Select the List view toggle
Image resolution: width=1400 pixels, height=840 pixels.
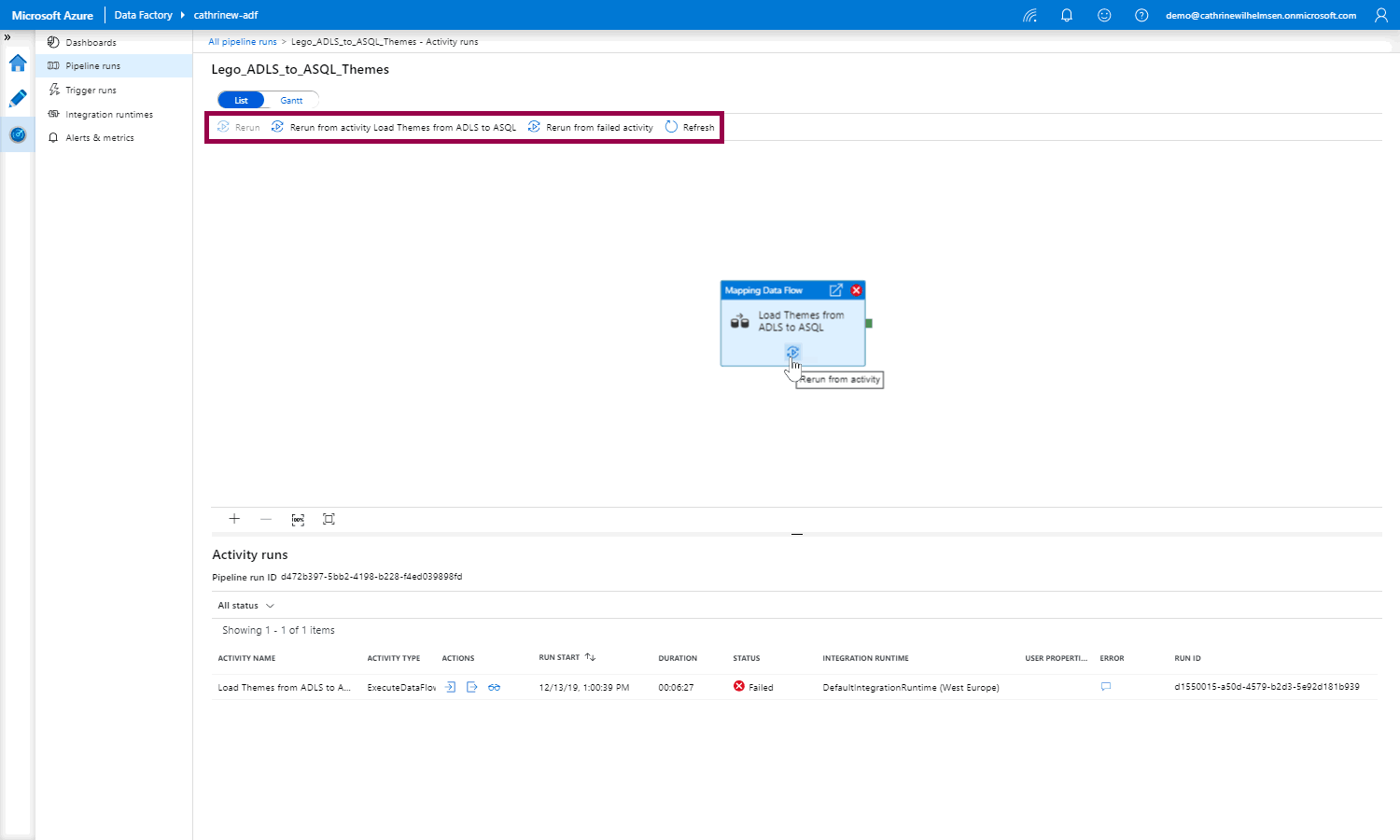point(241,100)
